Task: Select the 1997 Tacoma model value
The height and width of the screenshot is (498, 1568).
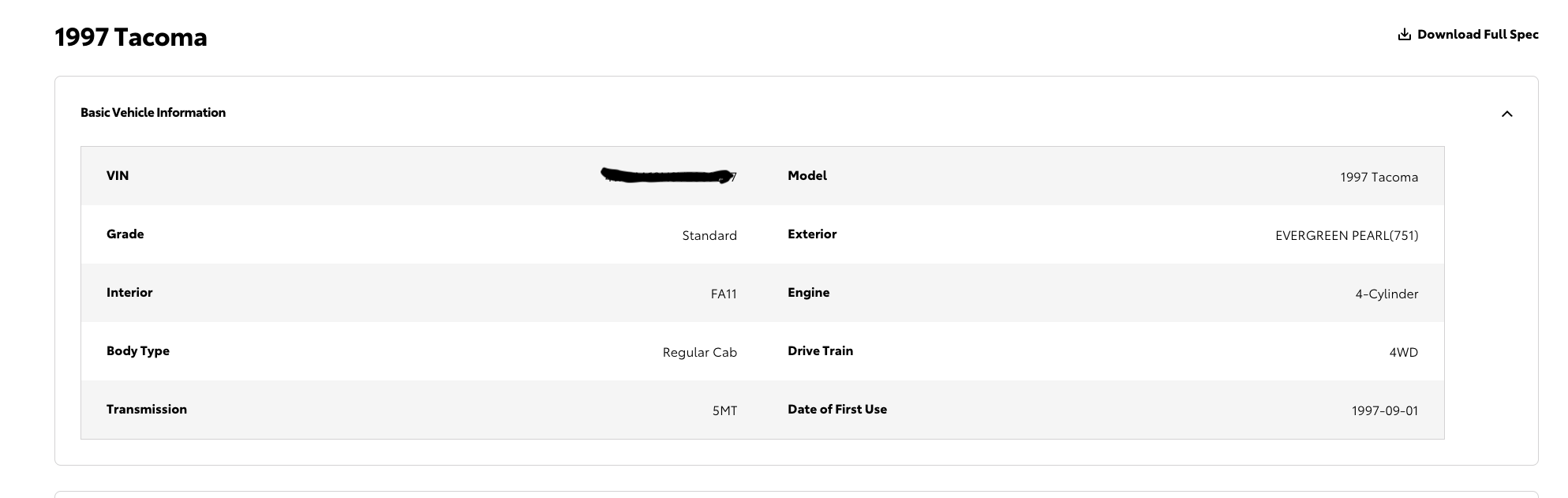Action: (x=1379, y=178)
